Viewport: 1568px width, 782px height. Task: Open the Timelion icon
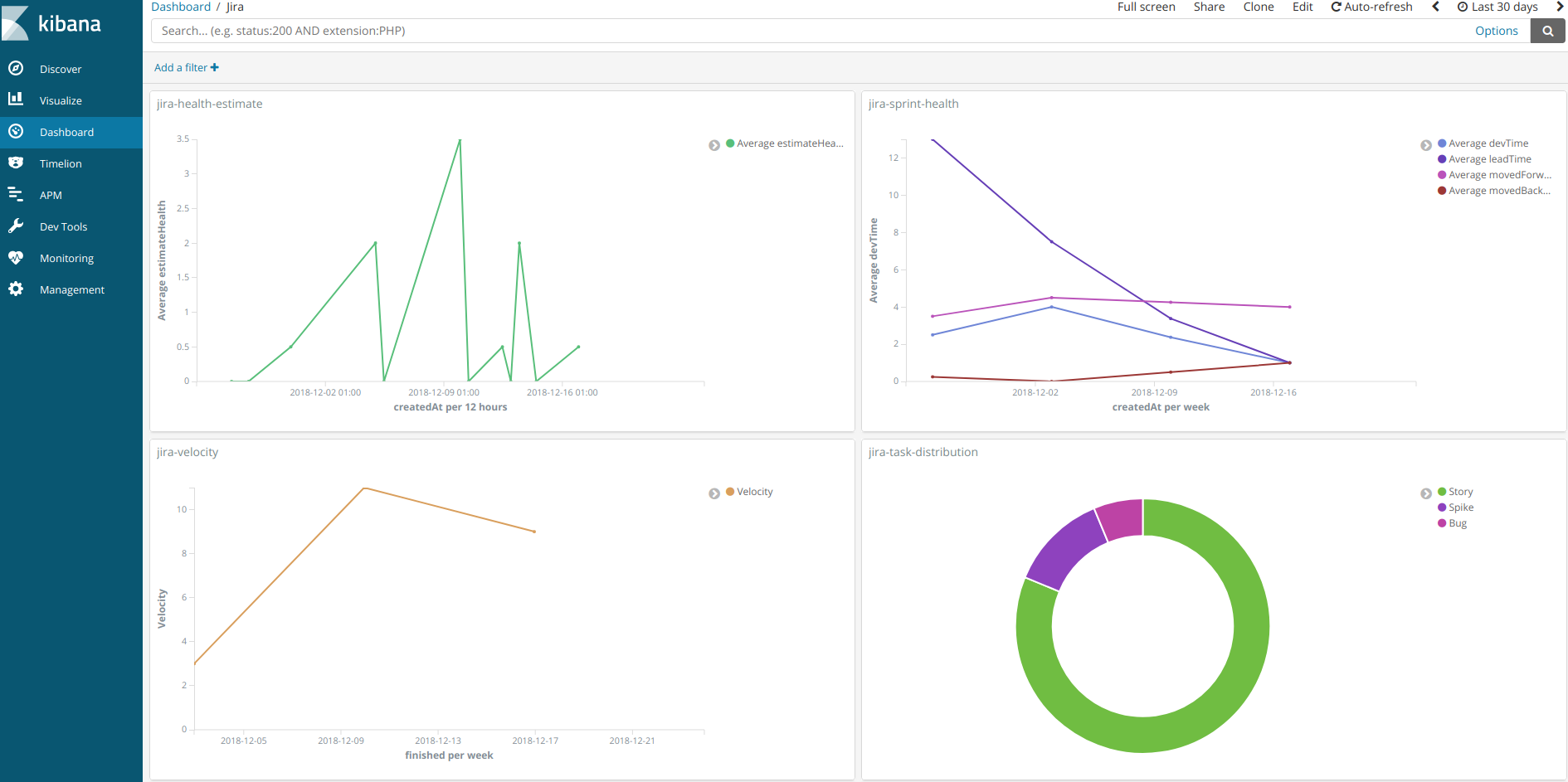point(16,163)
